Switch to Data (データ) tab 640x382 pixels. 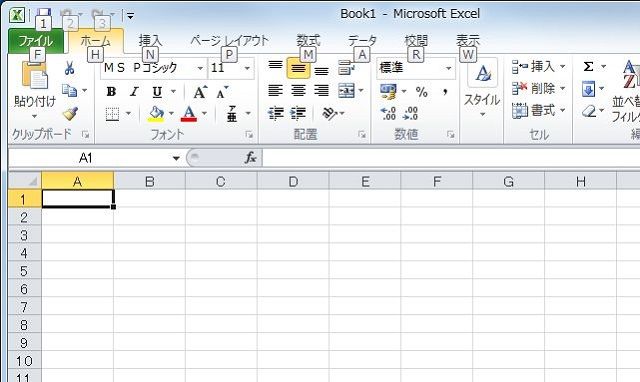(x=362, y=40)
